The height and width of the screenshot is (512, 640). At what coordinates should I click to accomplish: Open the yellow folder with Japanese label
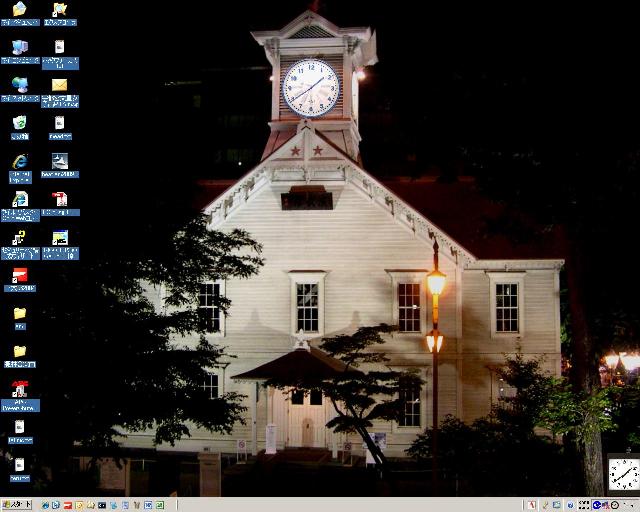coord(20,351)
